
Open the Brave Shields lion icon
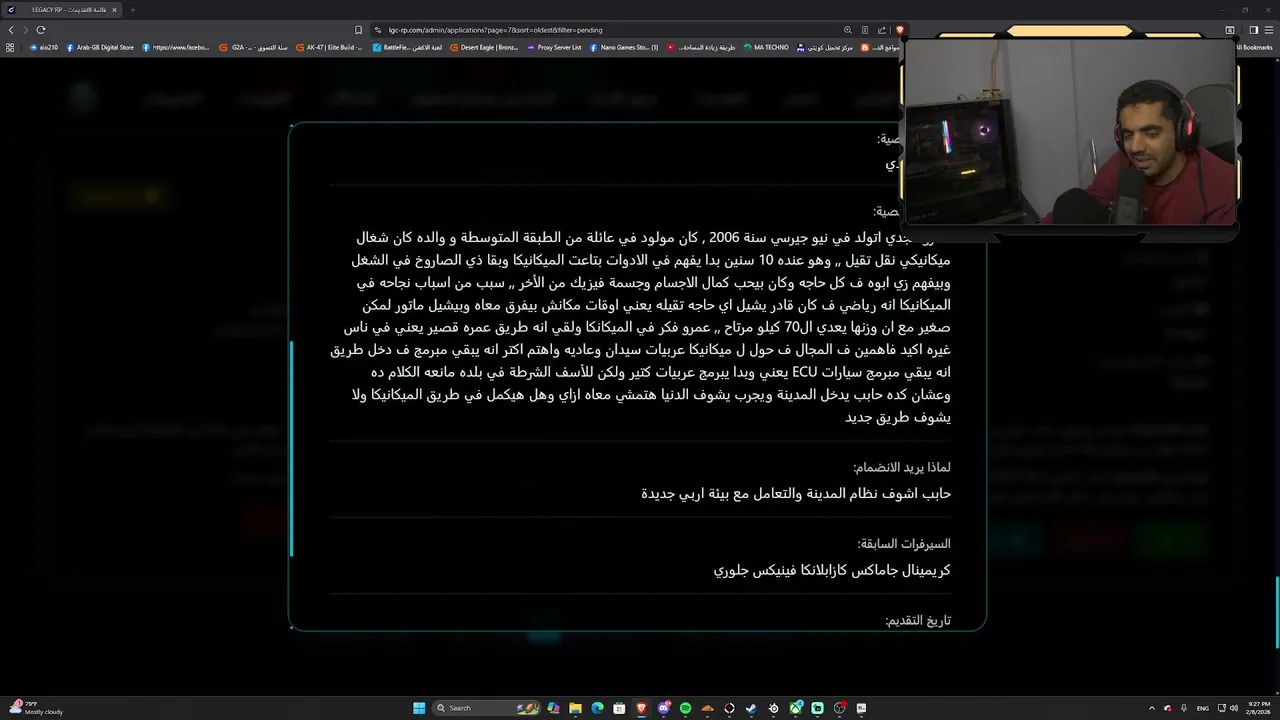[899, 30]
